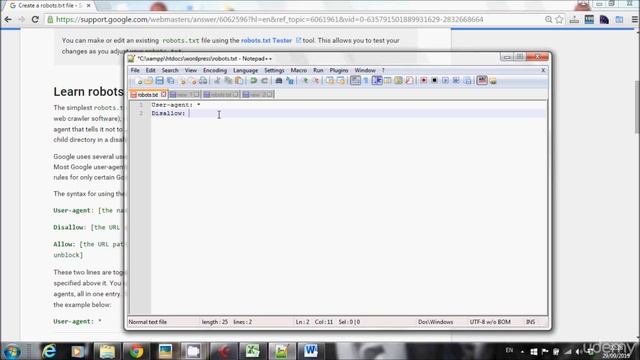640x360 pixels.
Task: Click the Zoom Out toolbar icon
Action: (316, 81)
